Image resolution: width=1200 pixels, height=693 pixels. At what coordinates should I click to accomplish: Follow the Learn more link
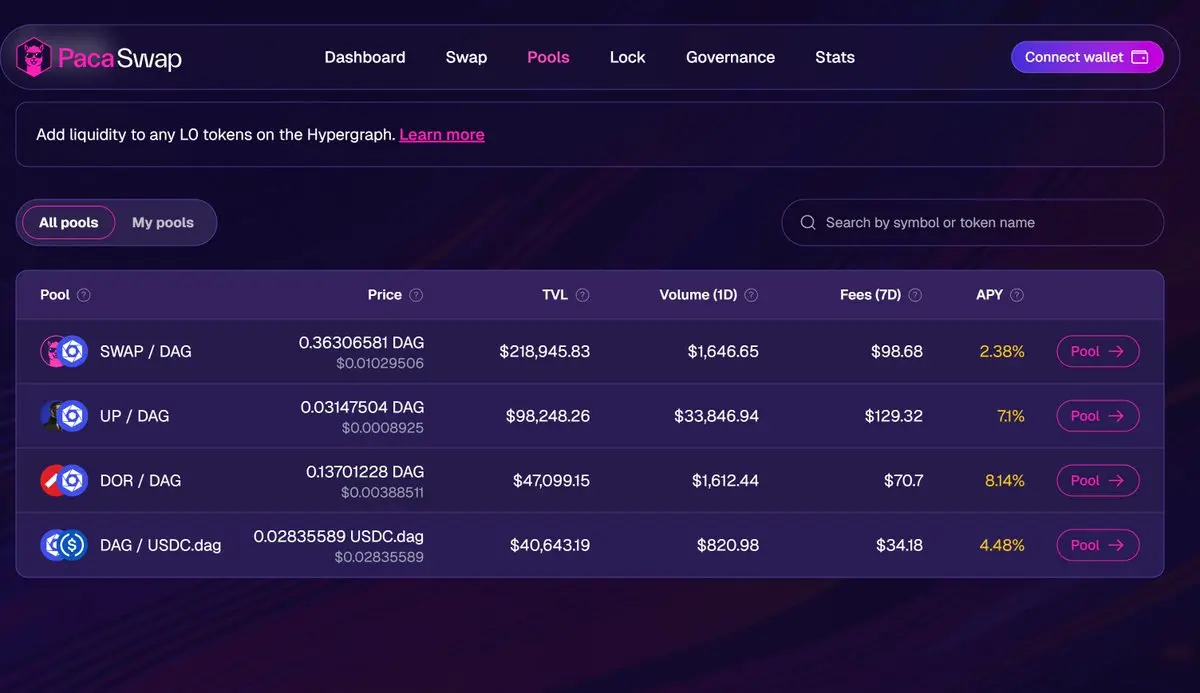tap(442, 134)
